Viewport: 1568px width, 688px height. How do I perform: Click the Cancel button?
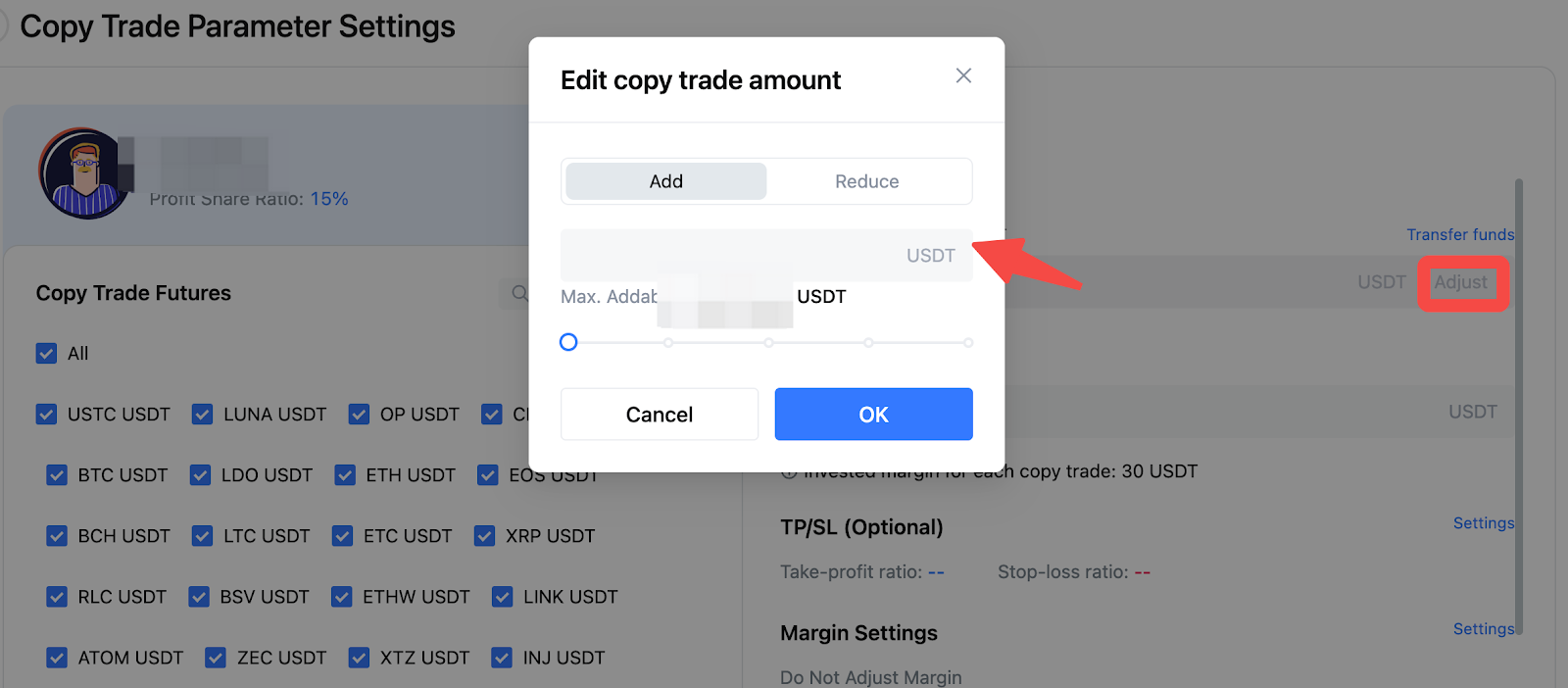660,415
